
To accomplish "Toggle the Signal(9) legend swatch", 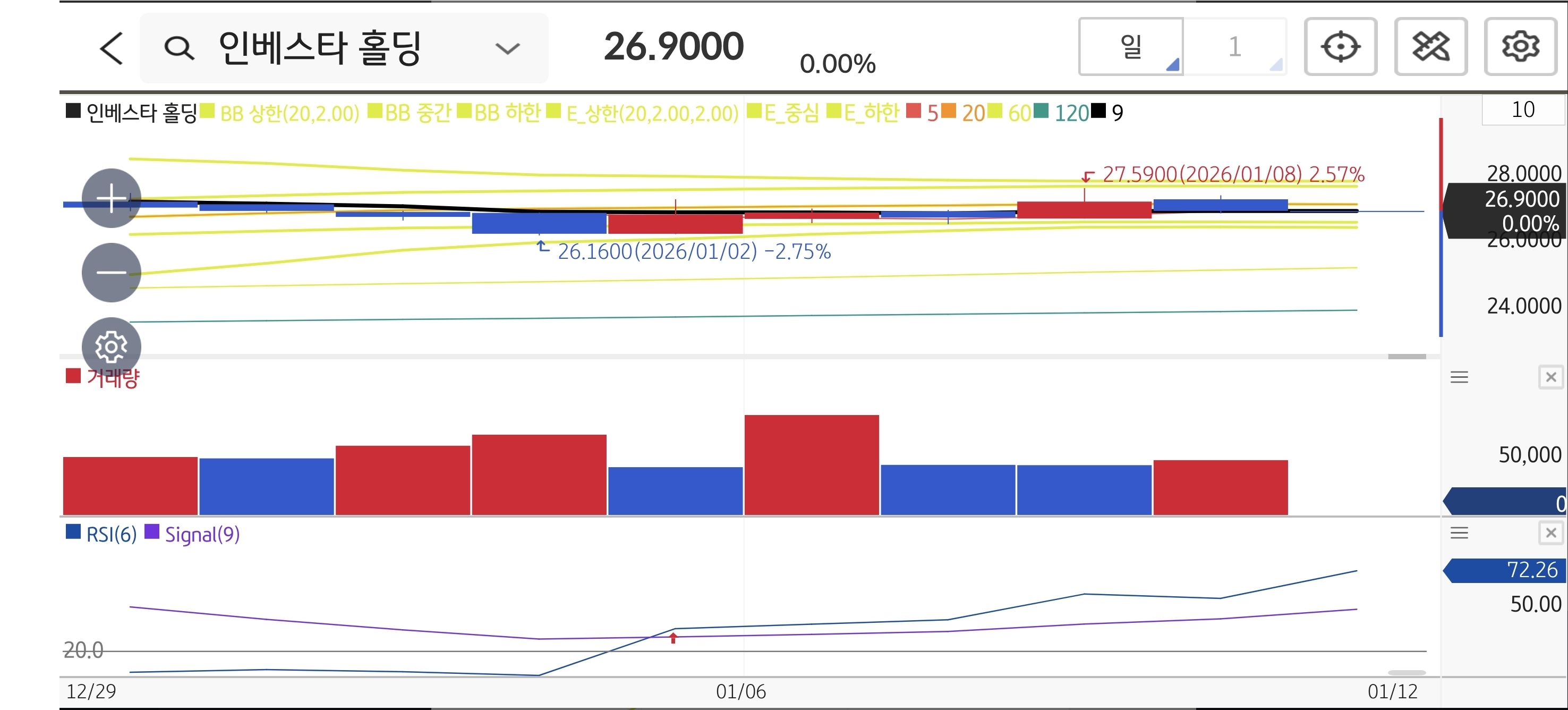I will 152,532.
